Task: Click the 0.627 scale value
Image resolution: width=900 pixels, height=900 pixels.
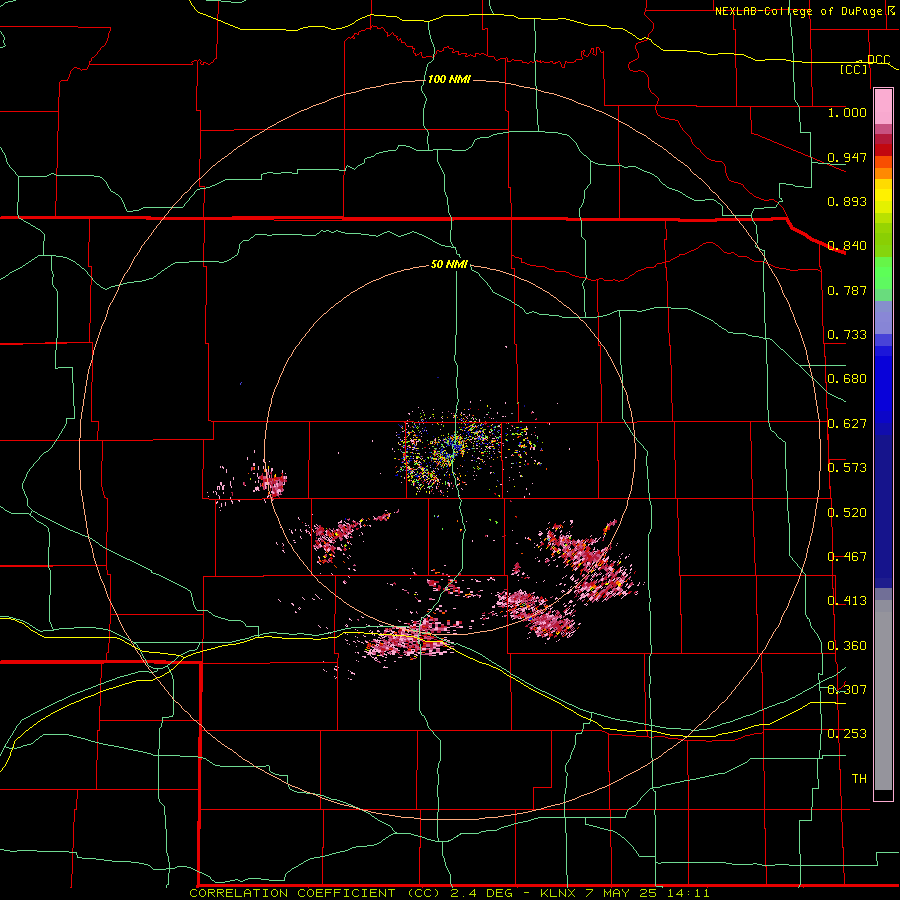Action: click(x=847, y=424)
